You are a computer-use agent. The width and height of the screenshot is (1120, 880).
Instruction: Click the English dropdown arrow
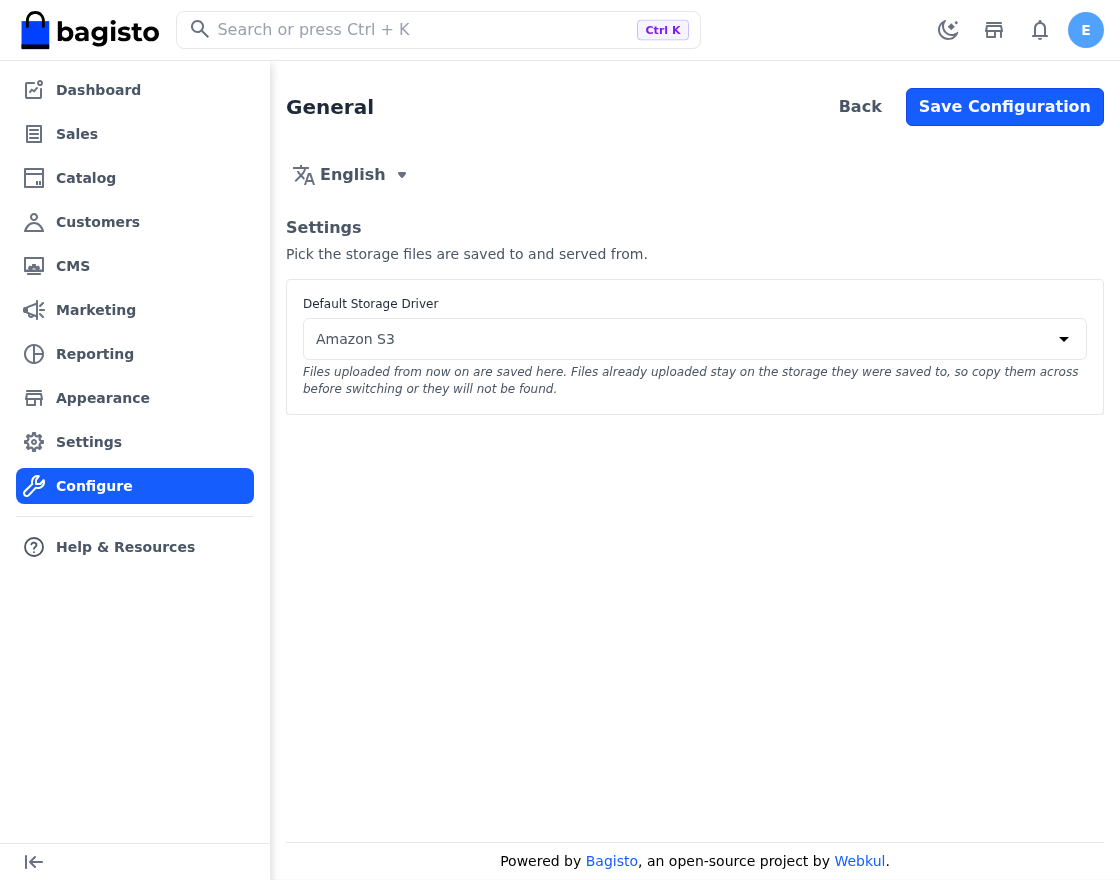click(x=402, y=175)
